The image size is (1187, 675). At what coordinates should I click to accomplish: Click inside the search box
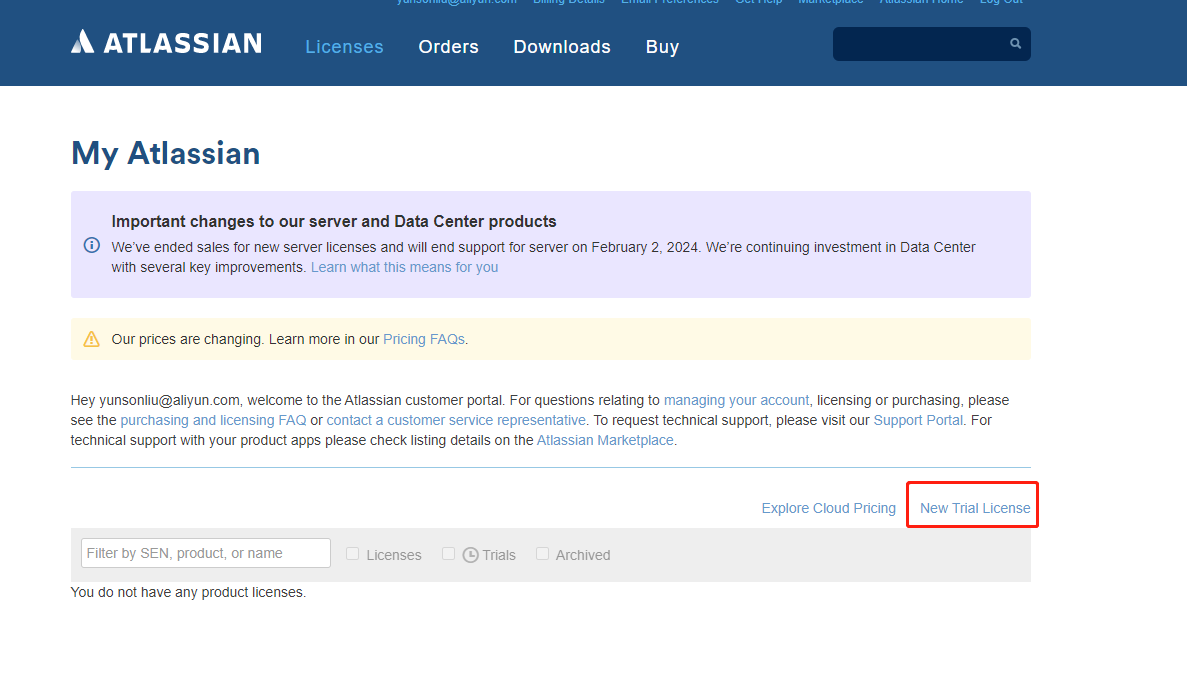coord(920,43)
